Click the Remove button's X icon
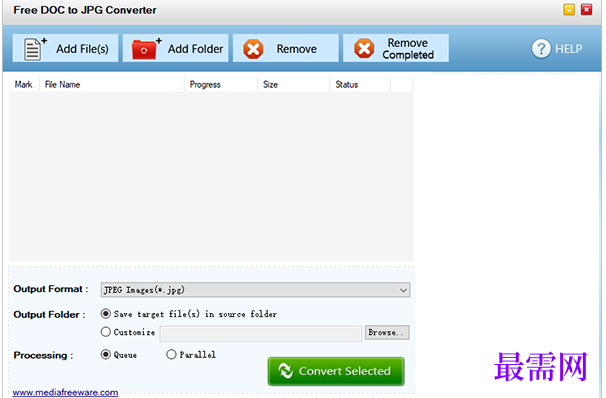The height and width of the screenshot is (398, 606). pyautogui.click(x=253, y=49)
